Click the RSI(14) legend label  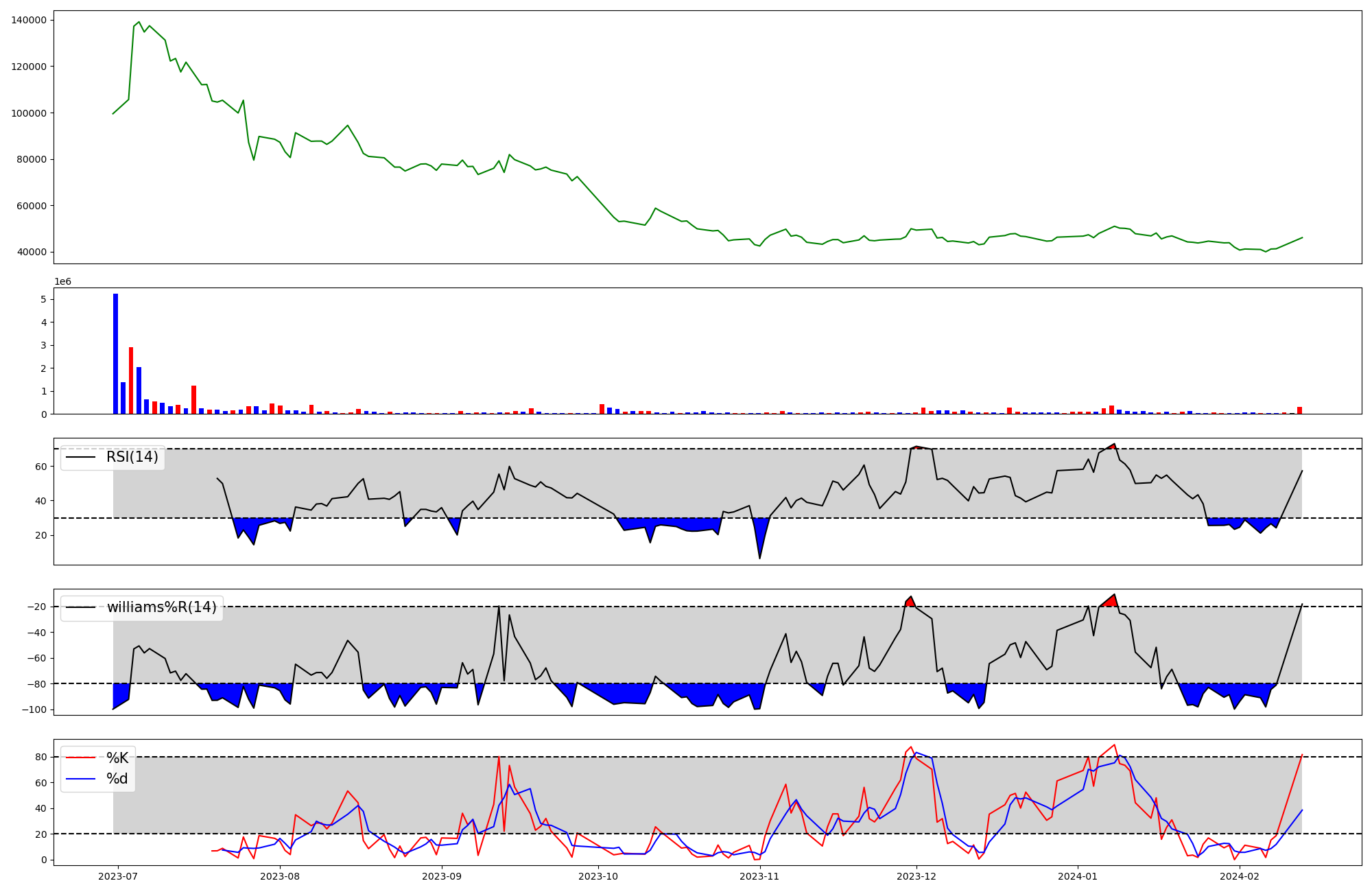tap(132, 457)
